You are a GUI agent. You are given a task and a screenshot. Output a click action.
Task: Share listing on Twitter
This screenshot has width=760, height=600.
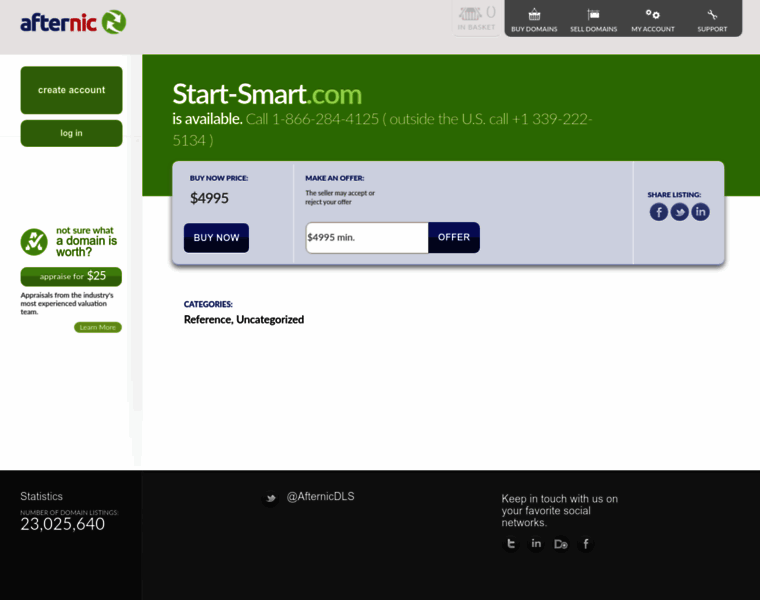click(680, 212)
